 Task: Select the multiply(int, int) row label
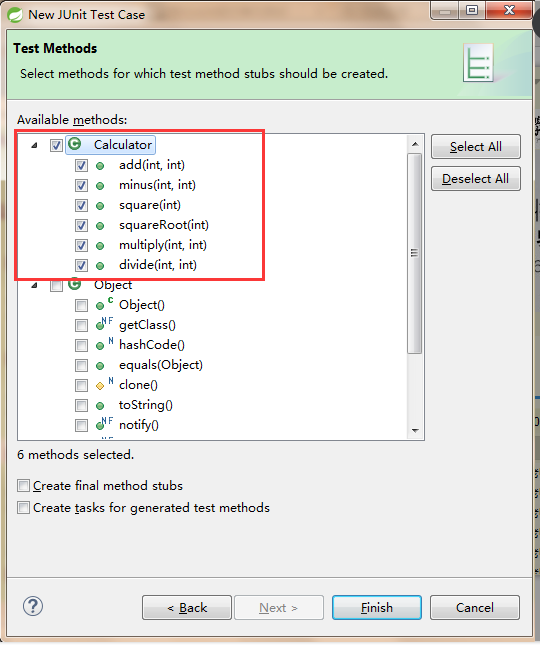163,245
